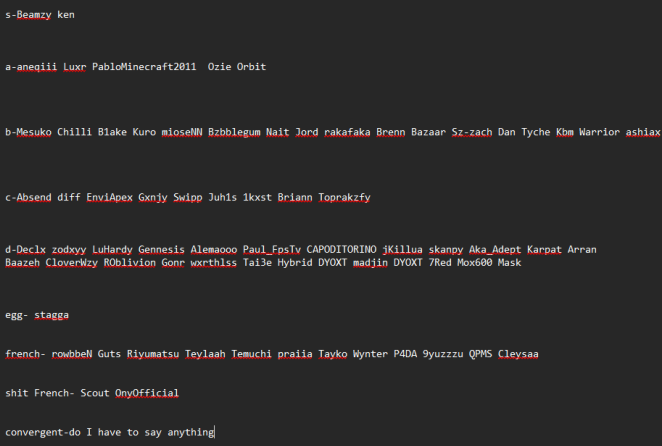Screen dimensions: 662x446
Task: Click the name 'Cleysaa'
Action: point(518,354)
